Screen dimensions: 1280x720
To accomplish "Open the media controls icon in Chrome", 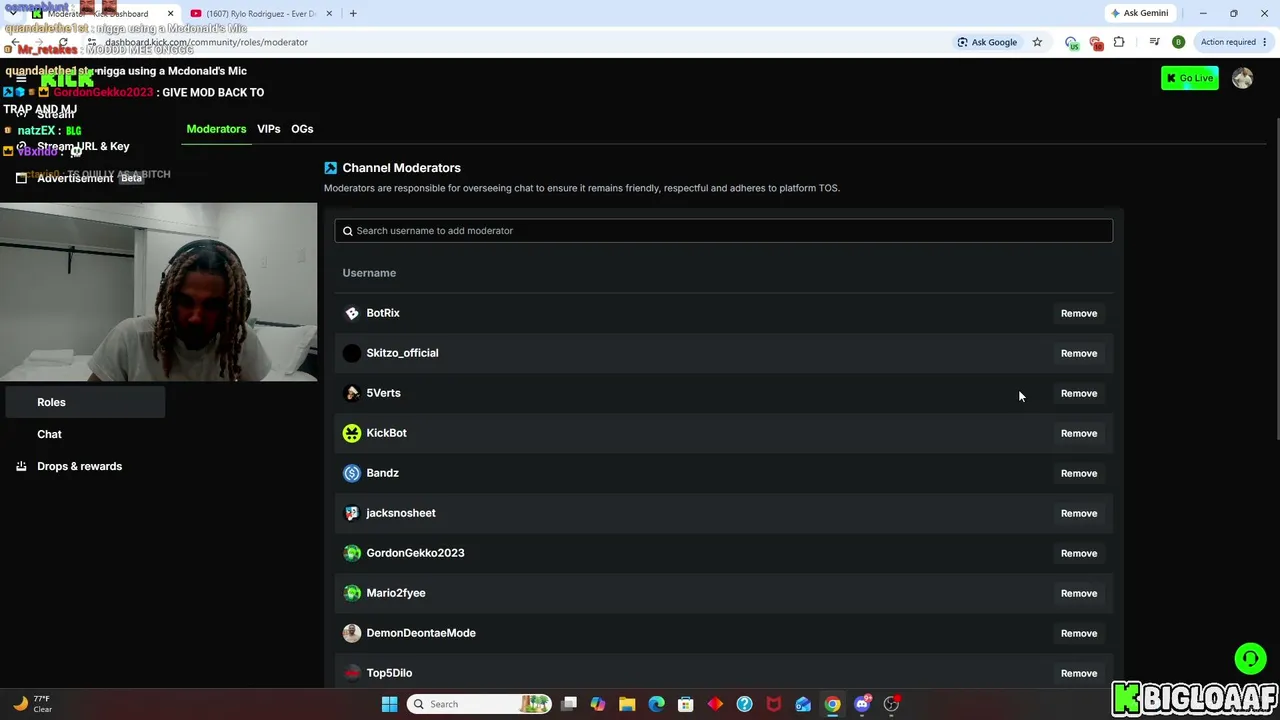I will point(1154,42).
